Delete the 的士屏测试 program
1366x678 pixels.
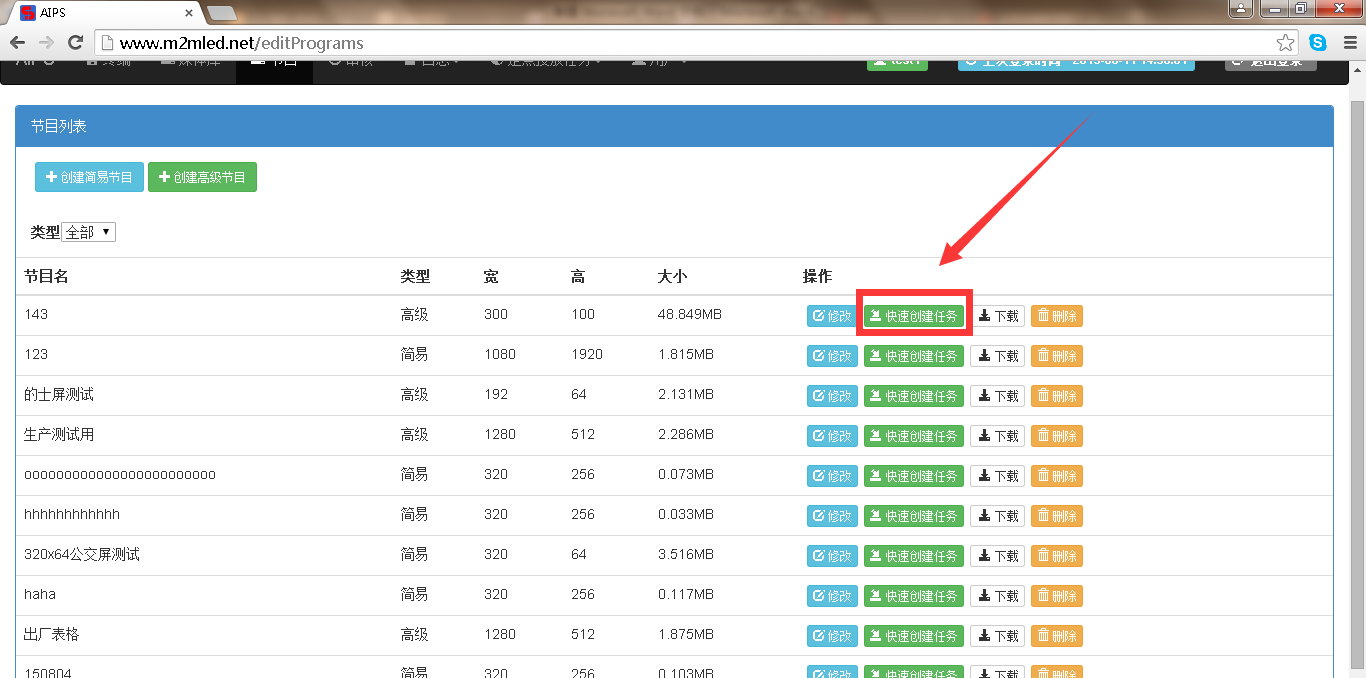click(1057, 396)
